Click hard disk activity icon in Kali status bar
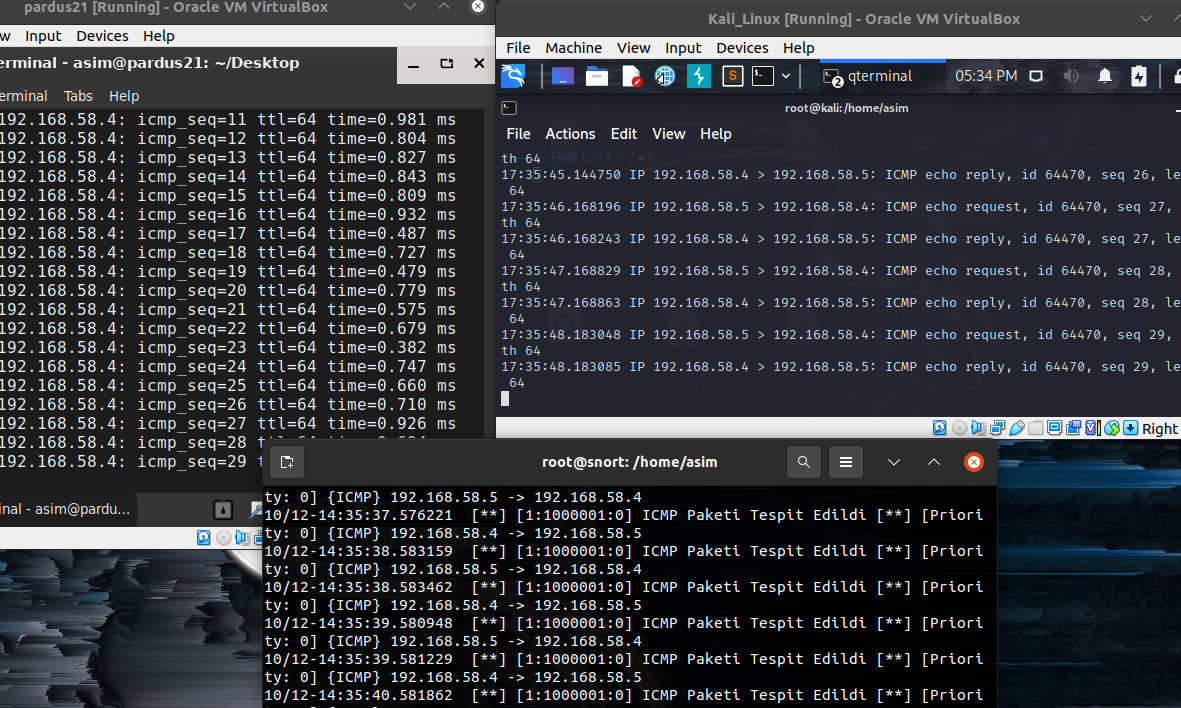The width and height of the screenshot is (1181, 708). pyautogui.click(x=939, y=428)
